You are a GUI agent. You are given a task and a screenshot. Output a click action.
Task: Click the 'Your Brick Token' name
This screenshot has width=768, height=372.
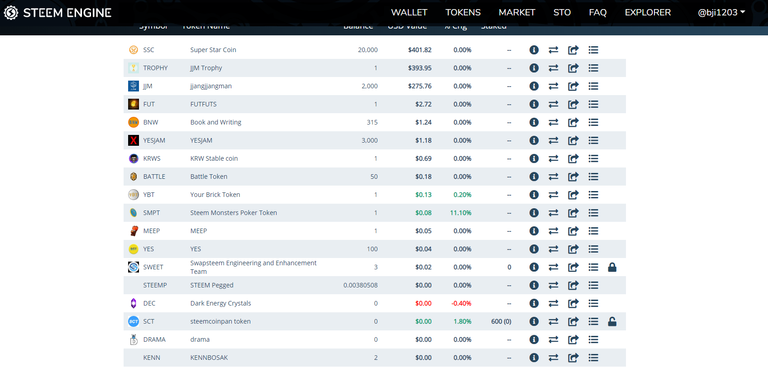point(215,195)
